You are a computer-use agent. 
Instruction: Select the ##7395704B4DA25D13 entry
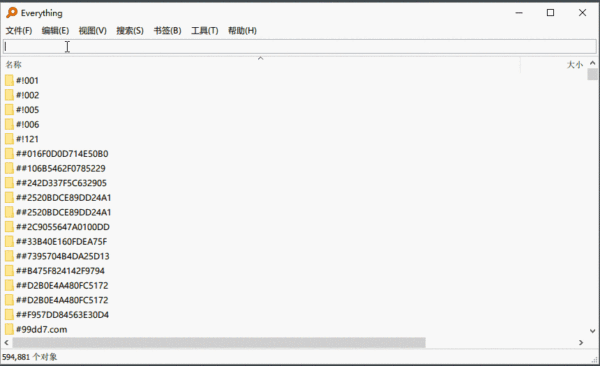[63, 256]
